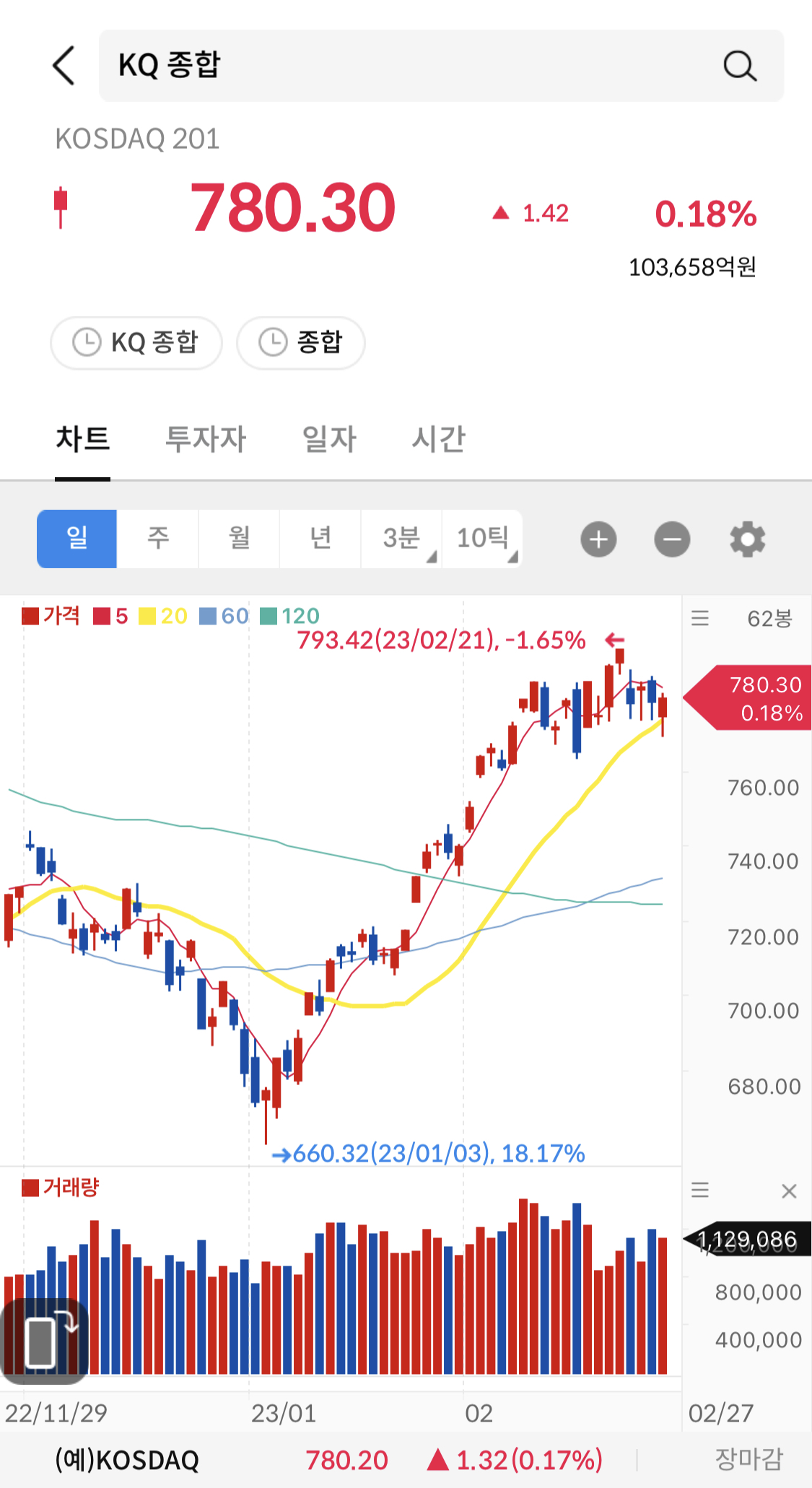Viewport: 812px width, 1488px height.
Task: Tap the (예)KOSDAQ bottom ticker
Action: click(x=127, y=1460)
